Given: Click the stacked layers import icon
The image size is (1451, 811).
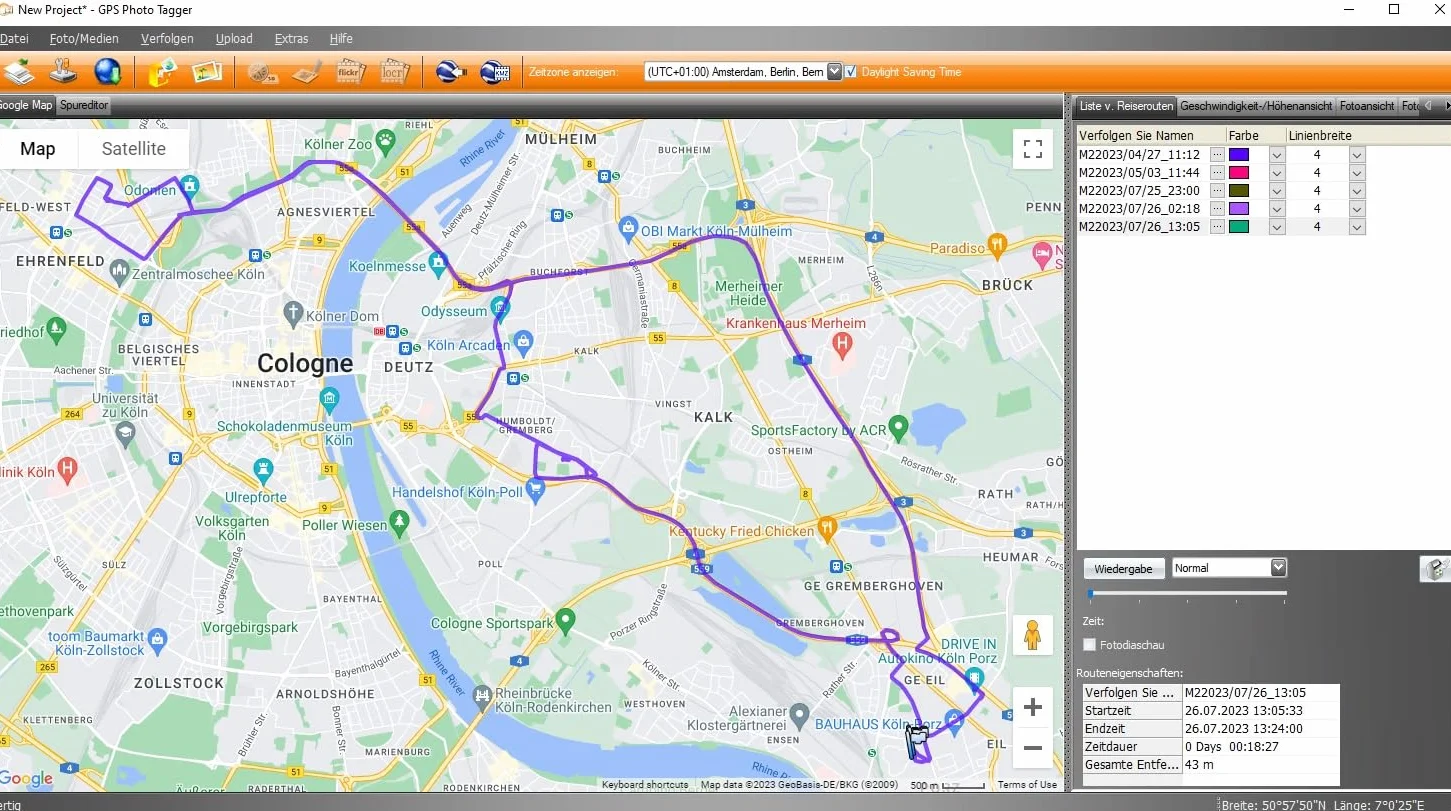Looking at the screenshot, I should (19, 72).
